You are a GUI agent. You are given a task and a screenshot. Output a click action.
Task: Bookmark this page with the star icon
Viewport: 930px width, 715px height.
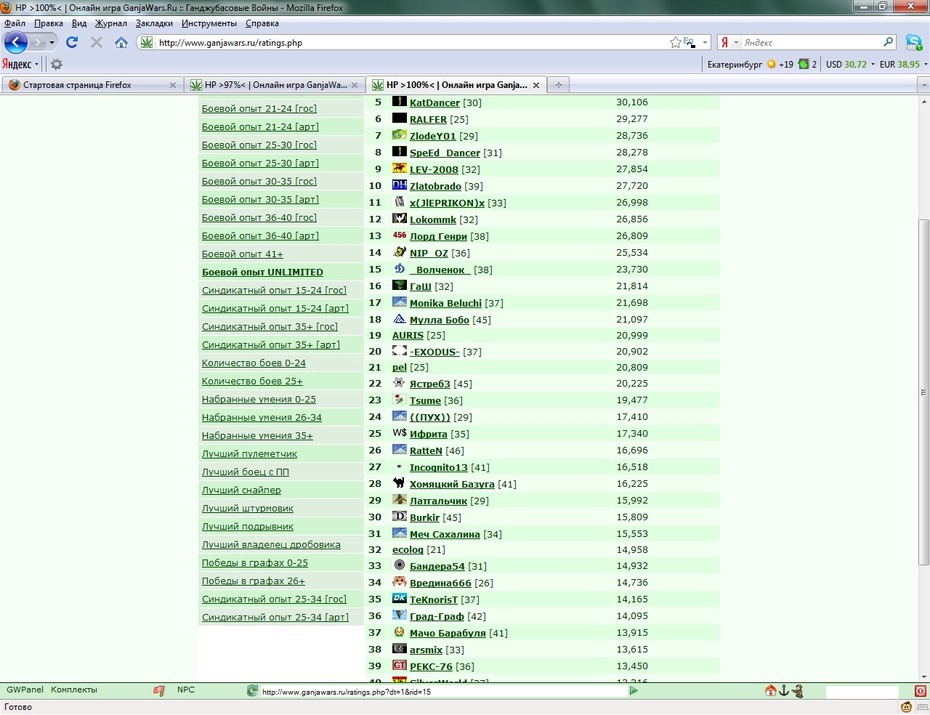[675, 42]
